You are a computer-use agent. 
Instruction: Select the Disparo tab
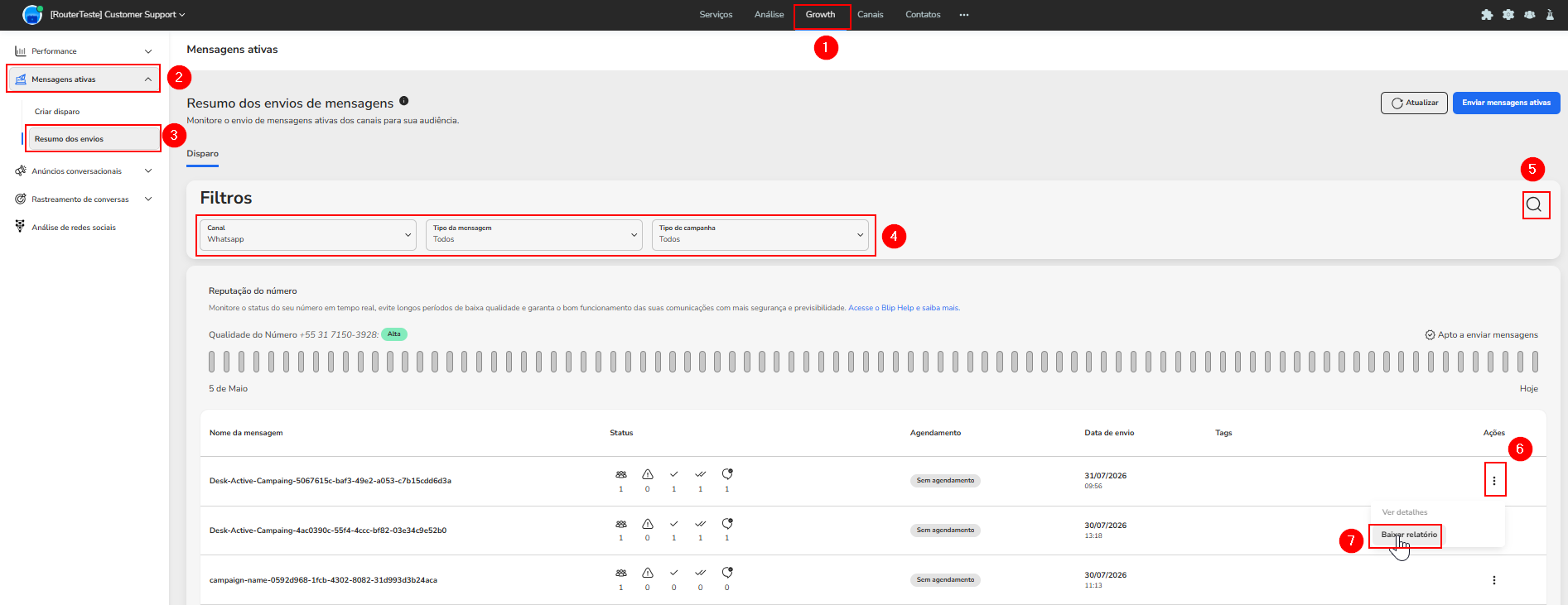203,154
